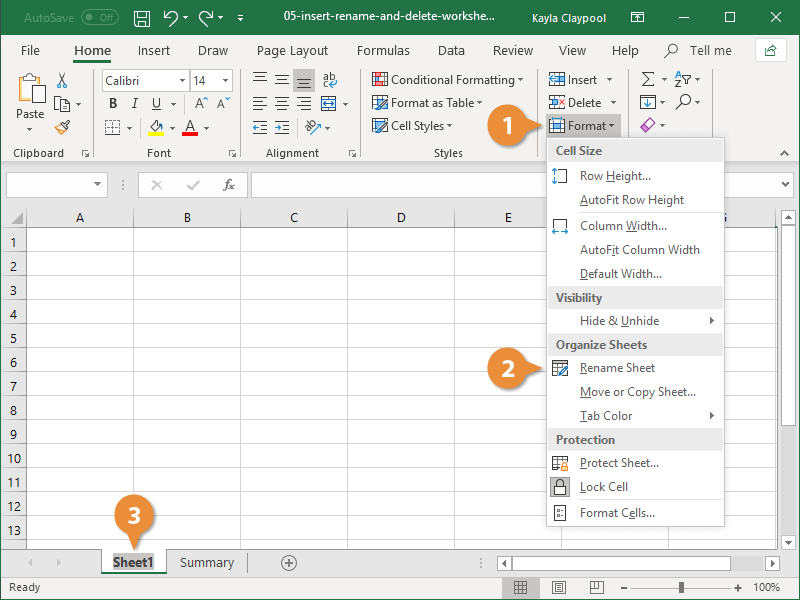The height and width of the screenshot is (600, 800).
Task: Open Tab Color submenu
Action: pyautogui.click(x=635, y=416)
